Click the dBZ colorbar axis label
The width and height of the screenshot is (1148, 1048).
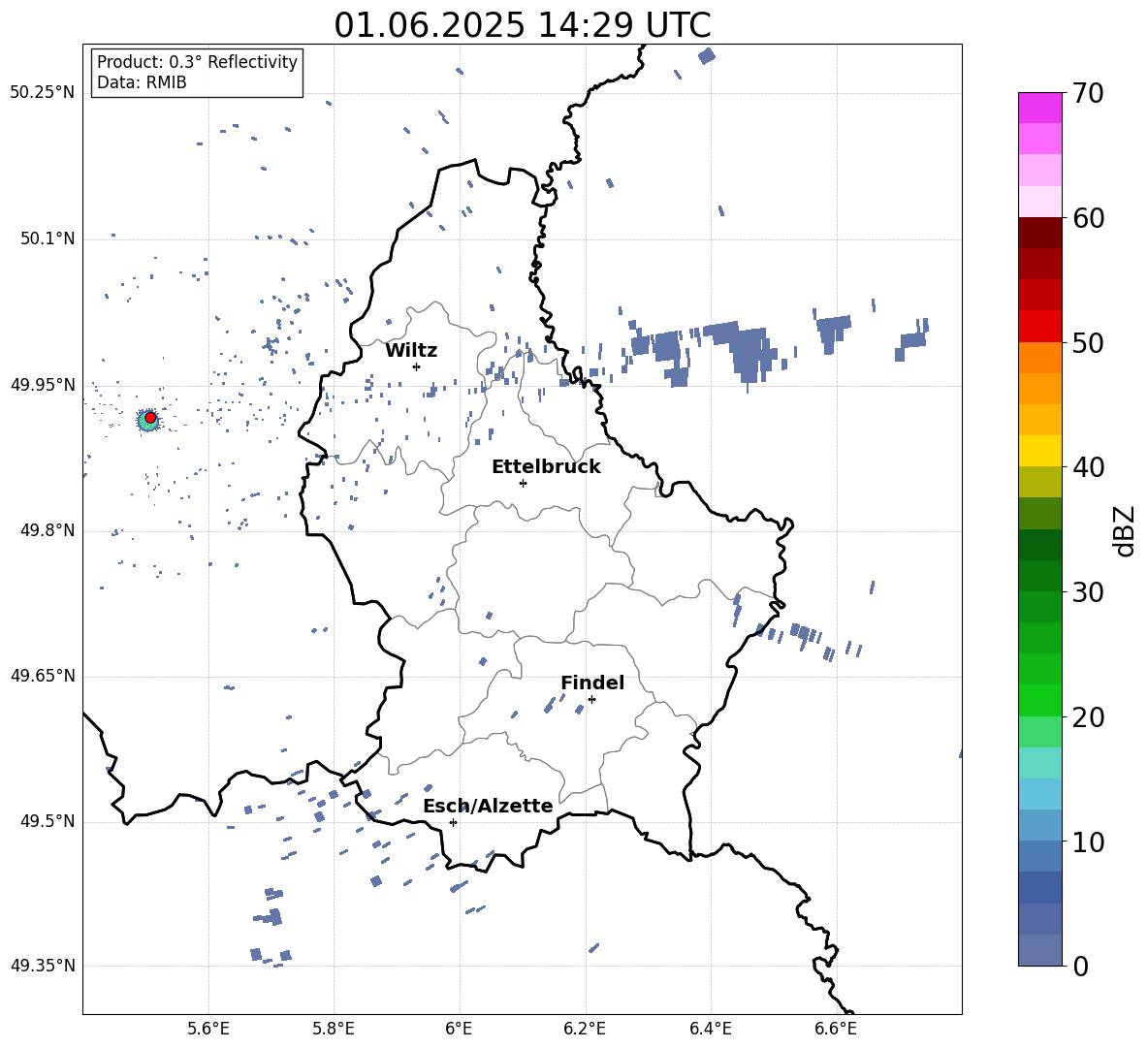1126,530
